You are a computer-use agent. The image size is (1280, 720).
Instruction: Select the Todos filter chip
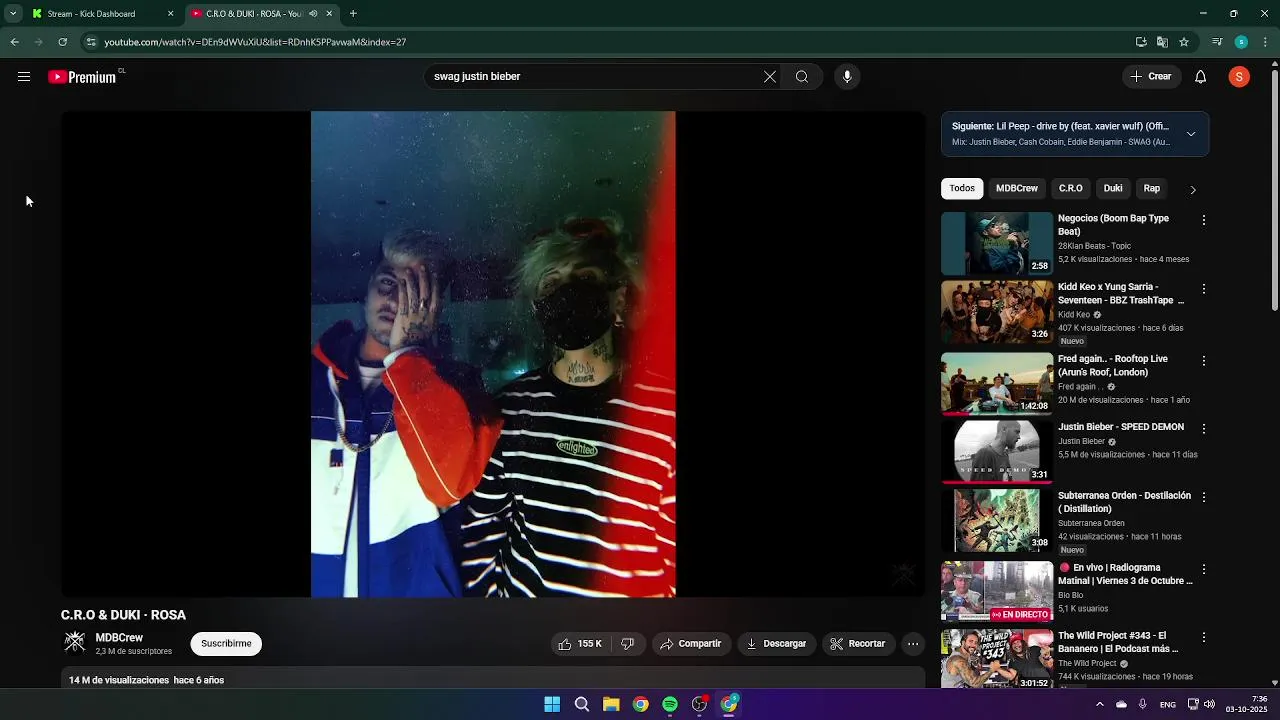pos(962,188)
